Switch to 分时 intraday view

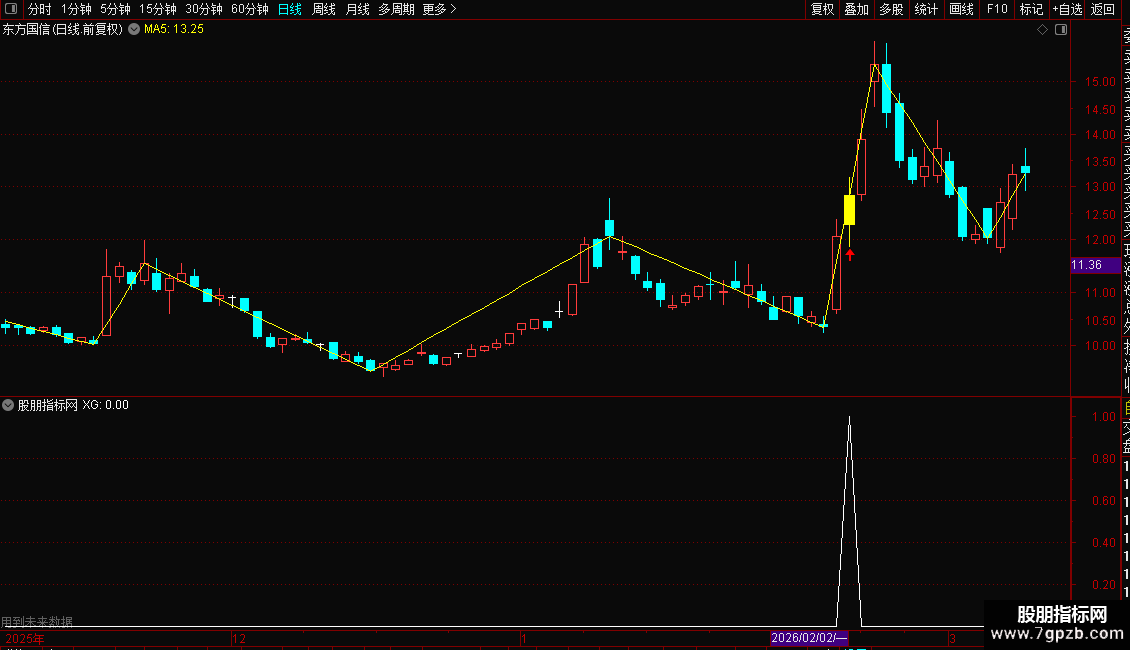(x=40, y=9)
